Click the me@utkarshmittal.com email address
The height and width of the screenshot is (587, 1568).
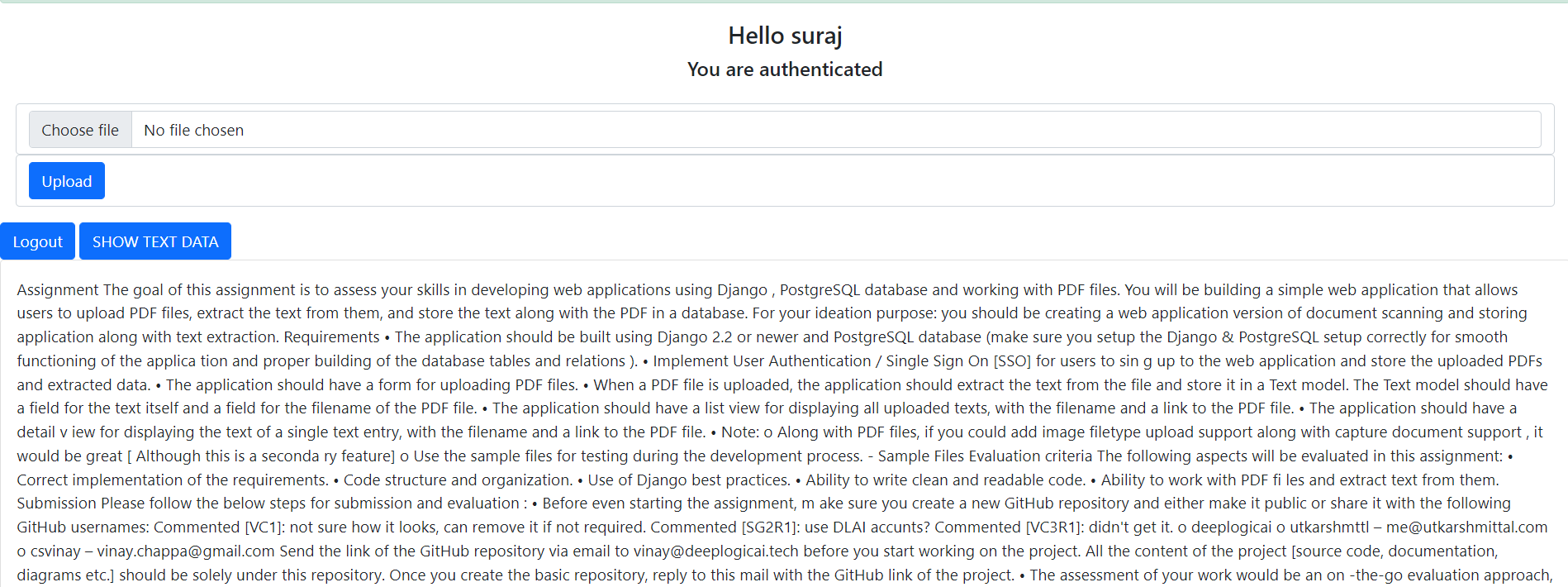tap(1466, 527)
